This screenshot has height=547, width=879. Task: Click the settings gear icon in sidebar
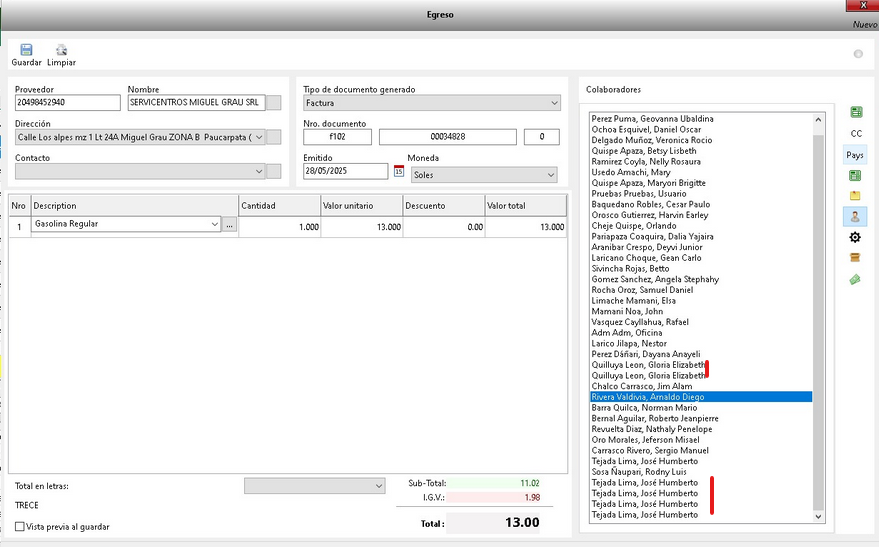coord(855,237)
